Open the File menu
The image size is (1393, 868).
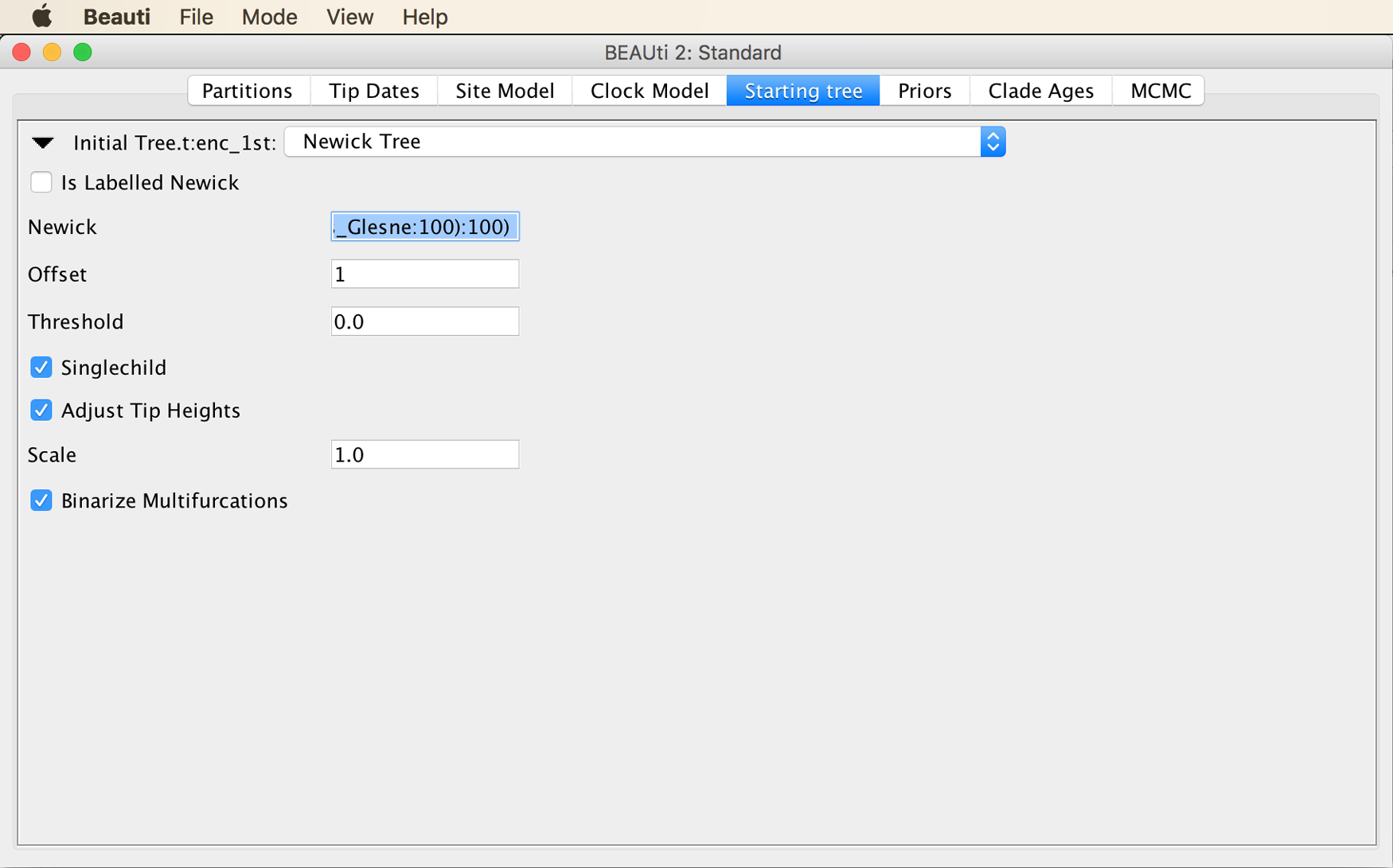[196, 17]
